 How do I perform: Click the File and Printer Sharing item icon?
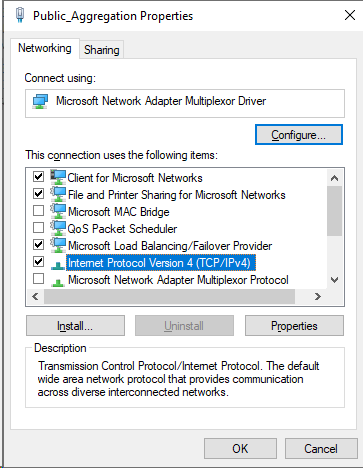58,194
